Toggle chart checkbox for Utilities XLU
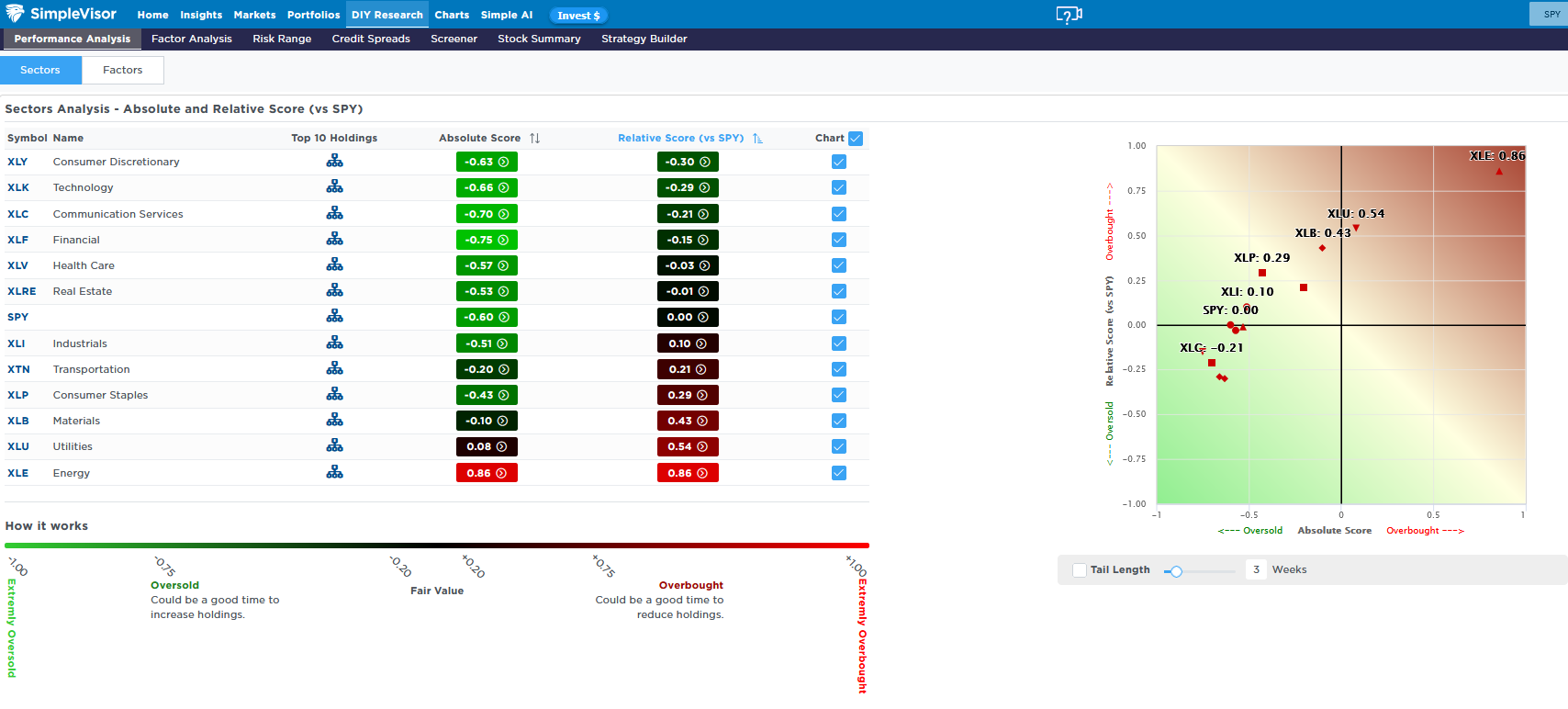This screenshot has width=1568, height=709. [838, 446]
